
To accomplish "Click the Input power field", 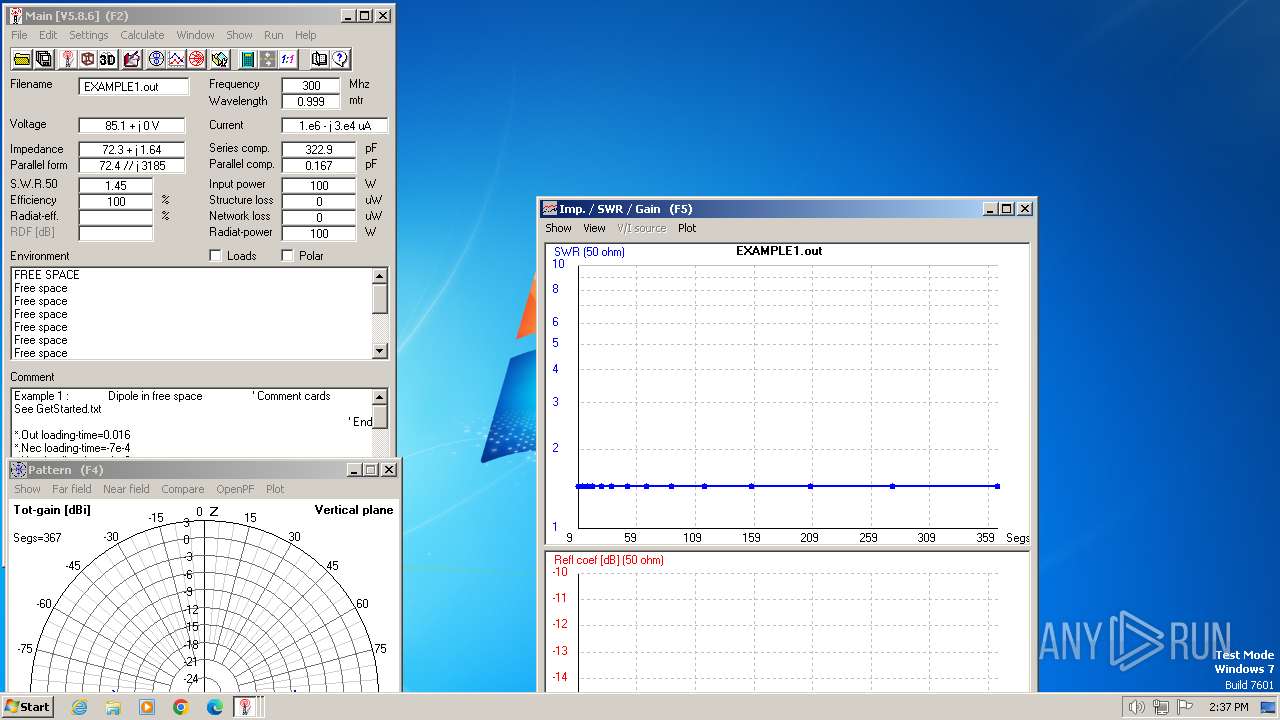I will [x=318, y=186].
